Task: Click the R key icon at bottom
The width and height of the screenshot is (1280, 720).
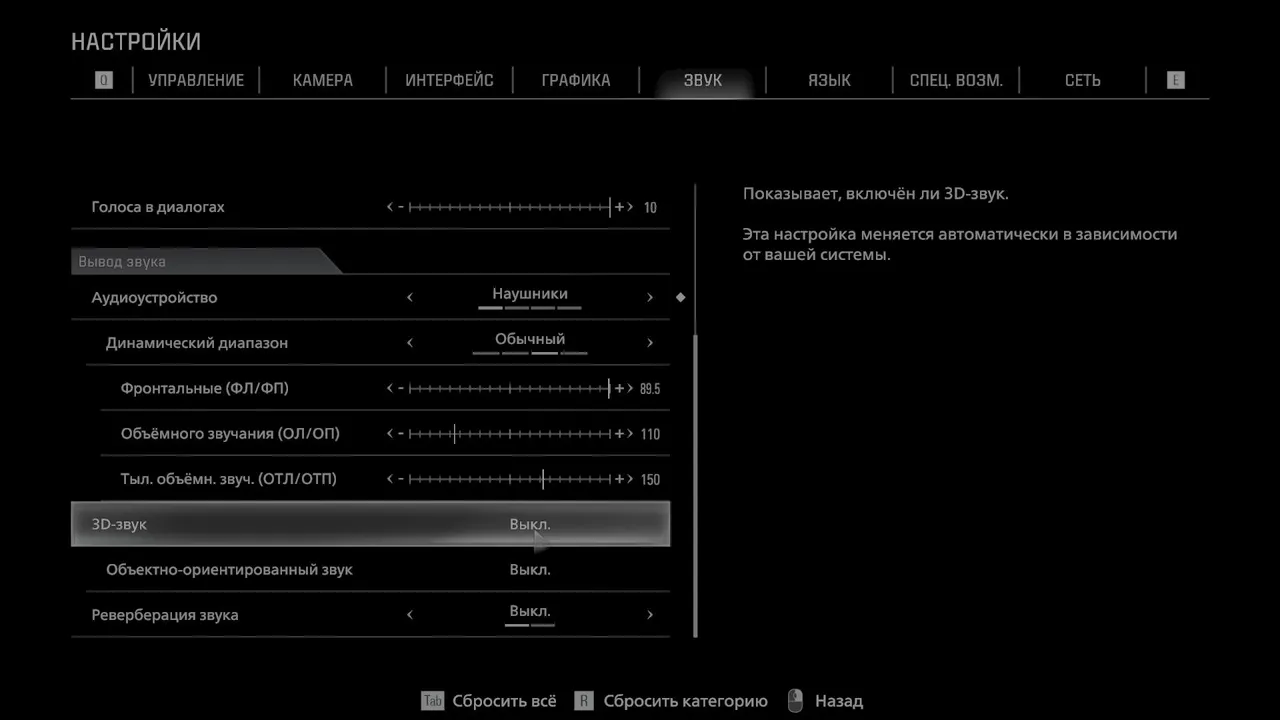Action: pos(584,701)
